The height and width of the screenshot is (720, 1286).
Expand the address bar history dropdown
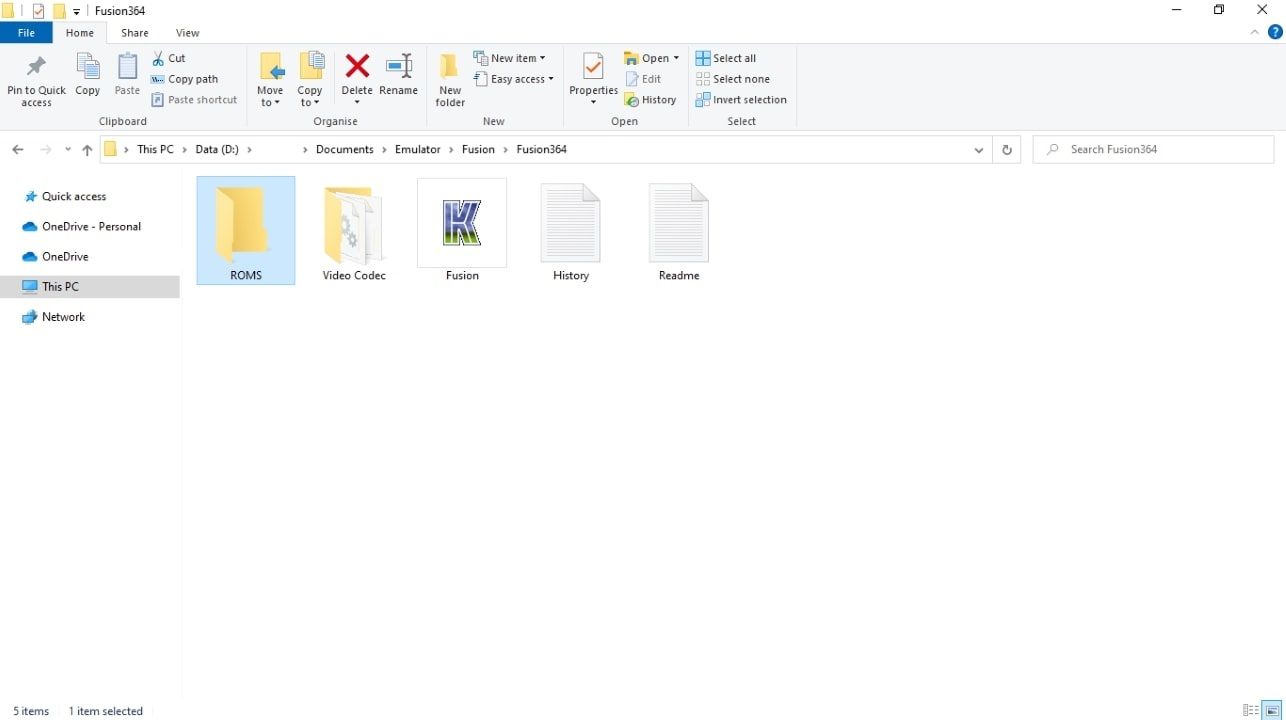[978, 150]
